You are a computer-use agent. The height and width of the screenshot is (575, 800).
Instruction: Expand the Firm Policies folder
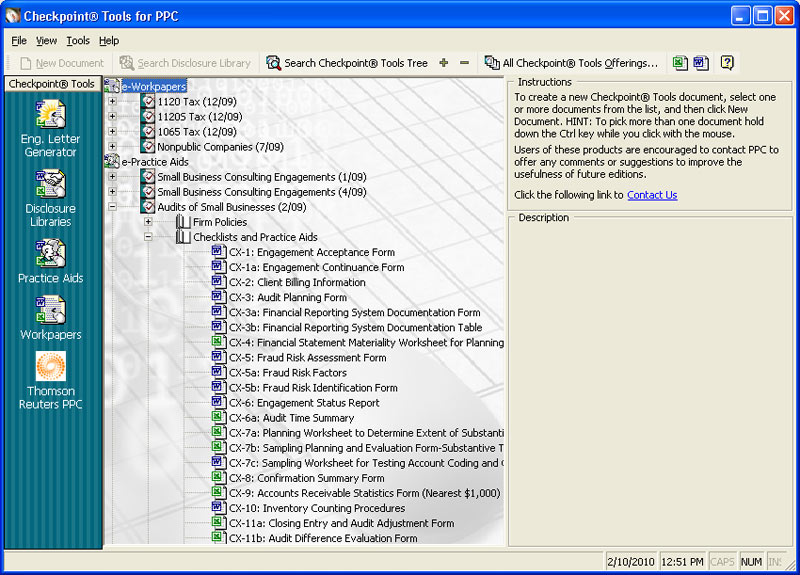[x=148, y=222]
